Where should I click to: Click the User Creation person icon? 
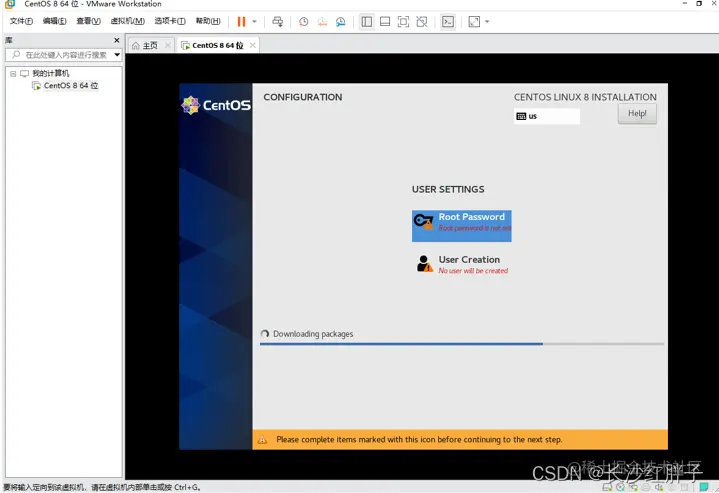[x=424, y=264]
